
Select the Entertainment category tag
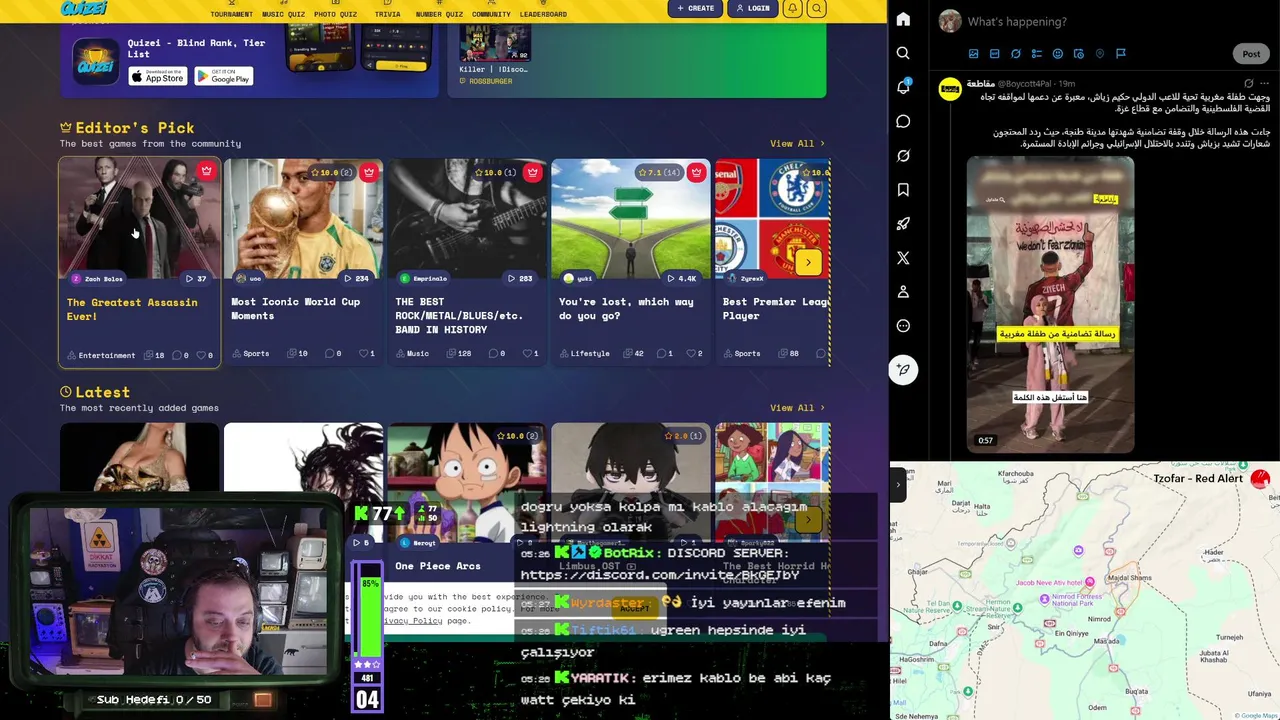(101, 355)
